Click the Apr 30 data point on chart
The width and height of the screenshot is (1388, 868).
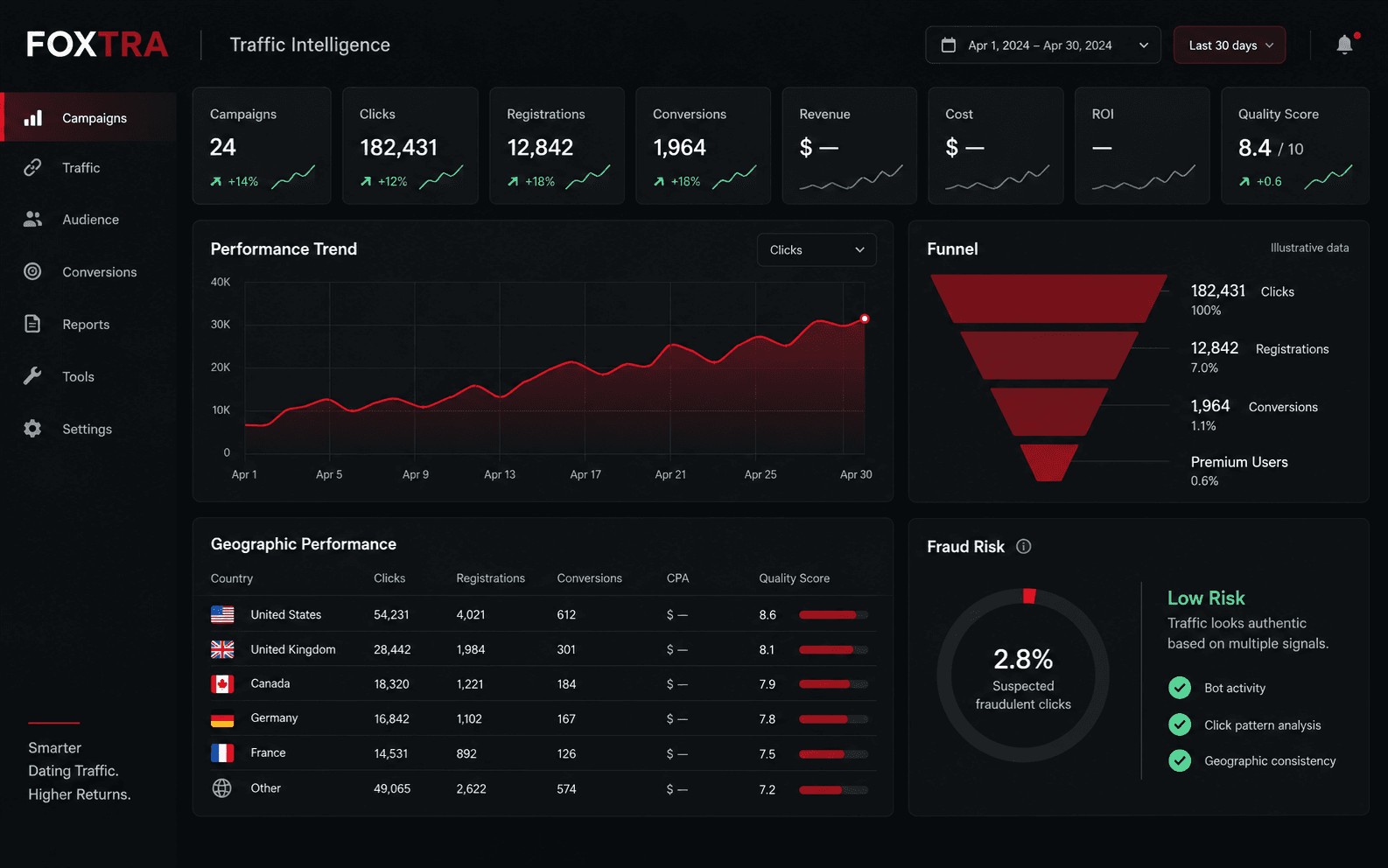pos(865,318)
